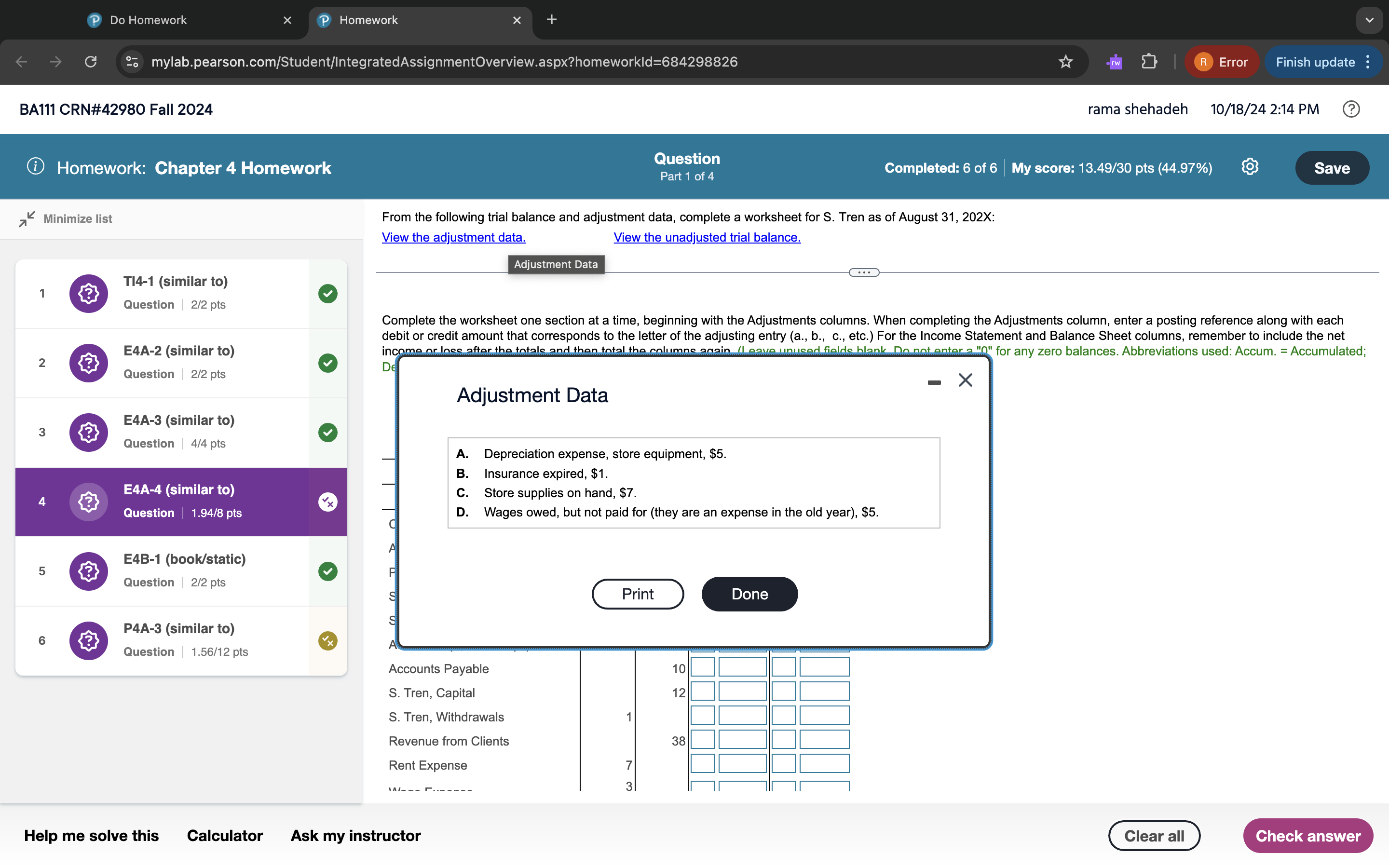
Task: Click the homework info icon
Action: click(x=36, y=167)
